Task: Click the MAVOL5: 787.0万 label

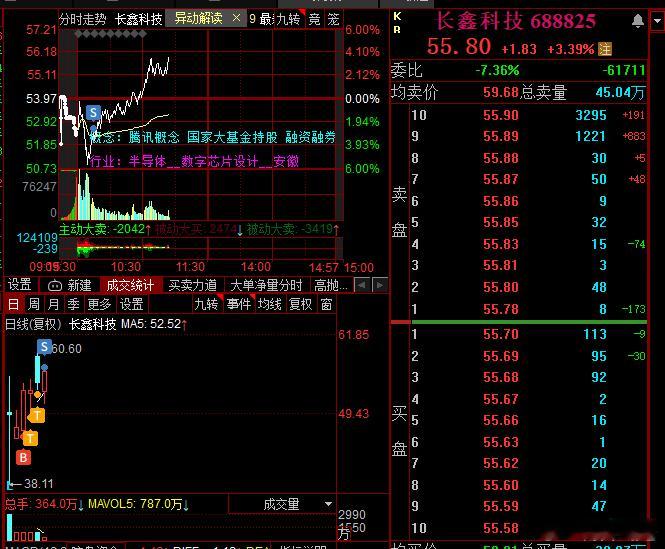Action: click(x=138, y=504)
